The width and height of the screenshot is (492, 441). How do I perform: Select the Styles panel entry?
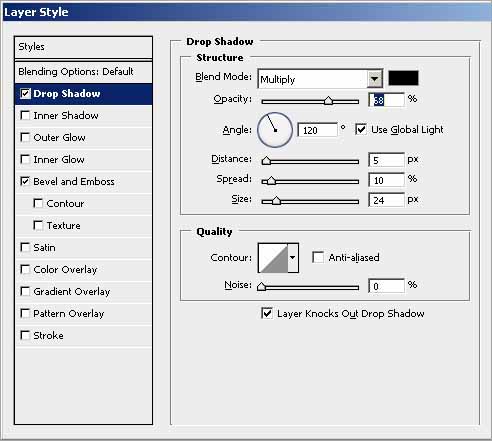pyautogui.click(x=83, y=47)
